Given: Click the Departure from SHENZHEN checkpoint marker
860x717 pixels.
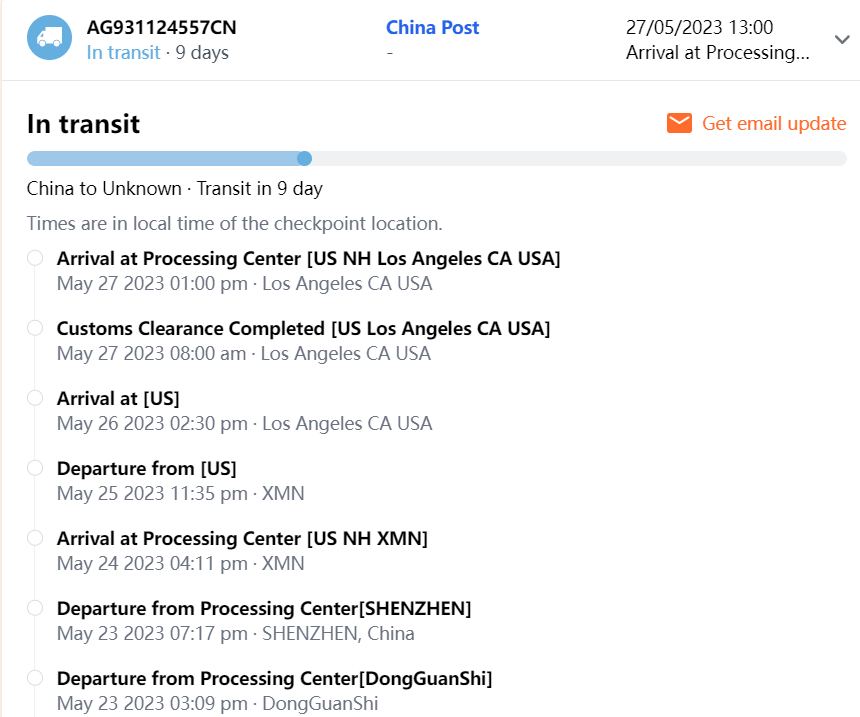Looking at the screenshot, I should point(35,608).
